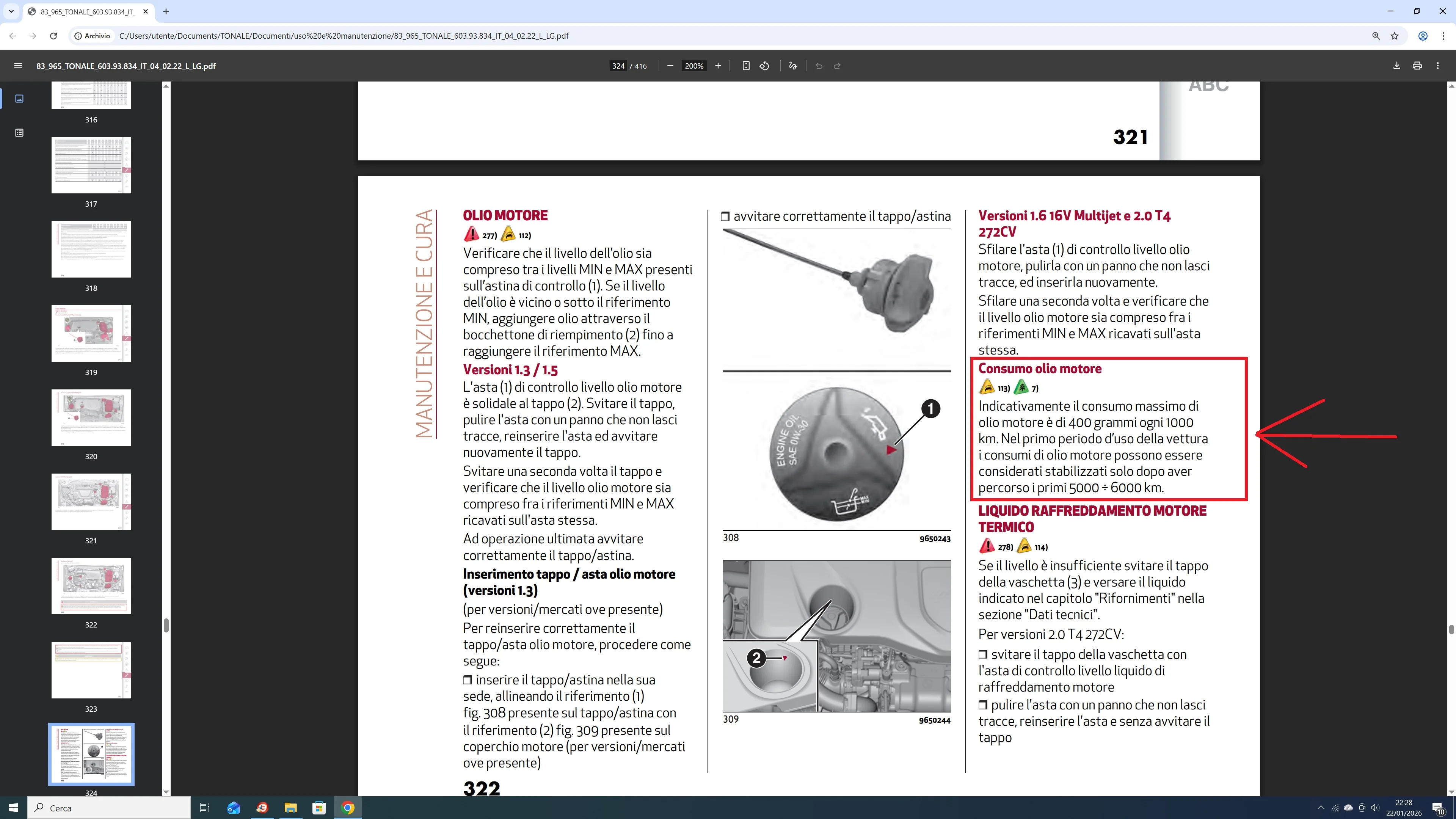The width and height of the screenshot is (1456, 819).
Task: Zoom out the PDF with minus button
Action: click(x=670, y=66)
